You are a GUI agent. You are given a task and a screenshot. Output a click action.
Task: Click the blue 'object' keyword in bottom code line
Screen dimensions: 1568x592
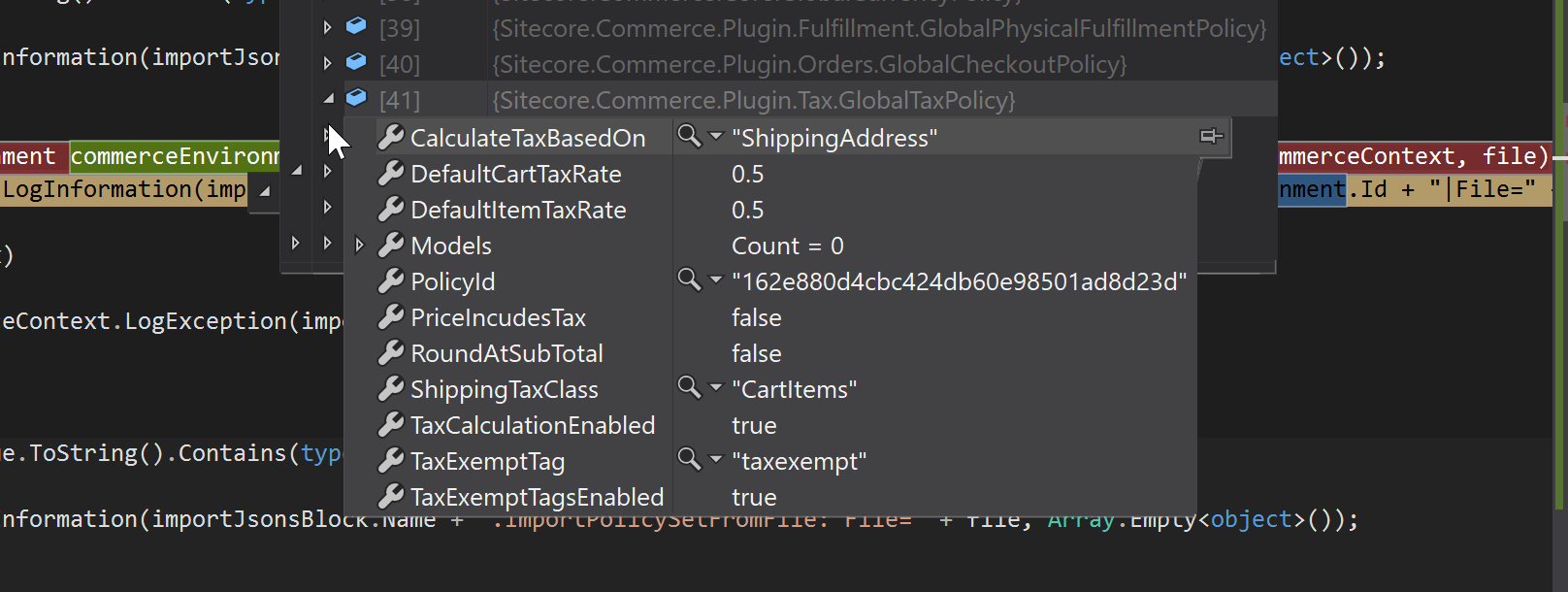pyautogui.click(x=1251, y=519)
